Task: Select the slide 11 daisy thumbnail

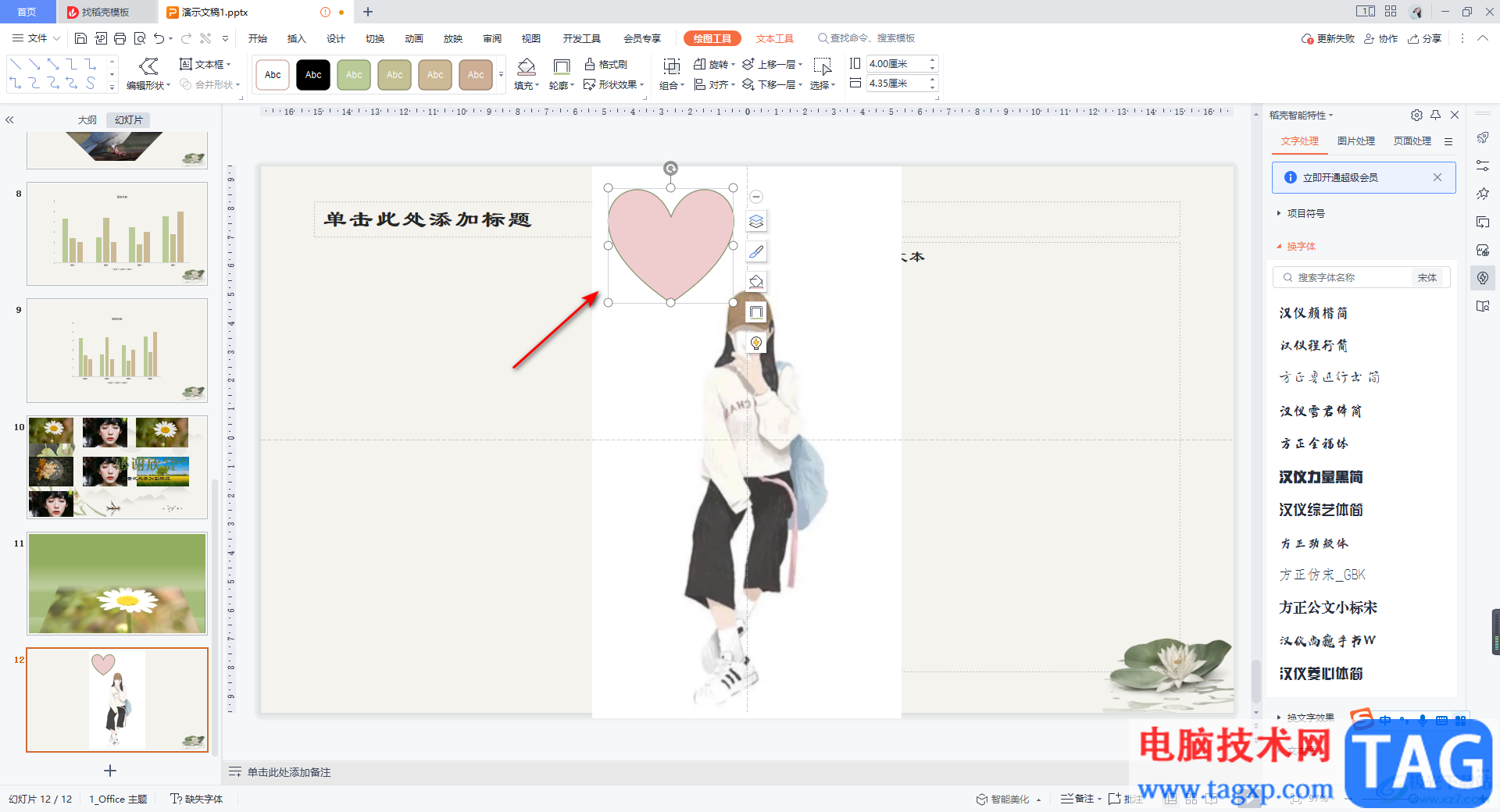Action: 117,583
